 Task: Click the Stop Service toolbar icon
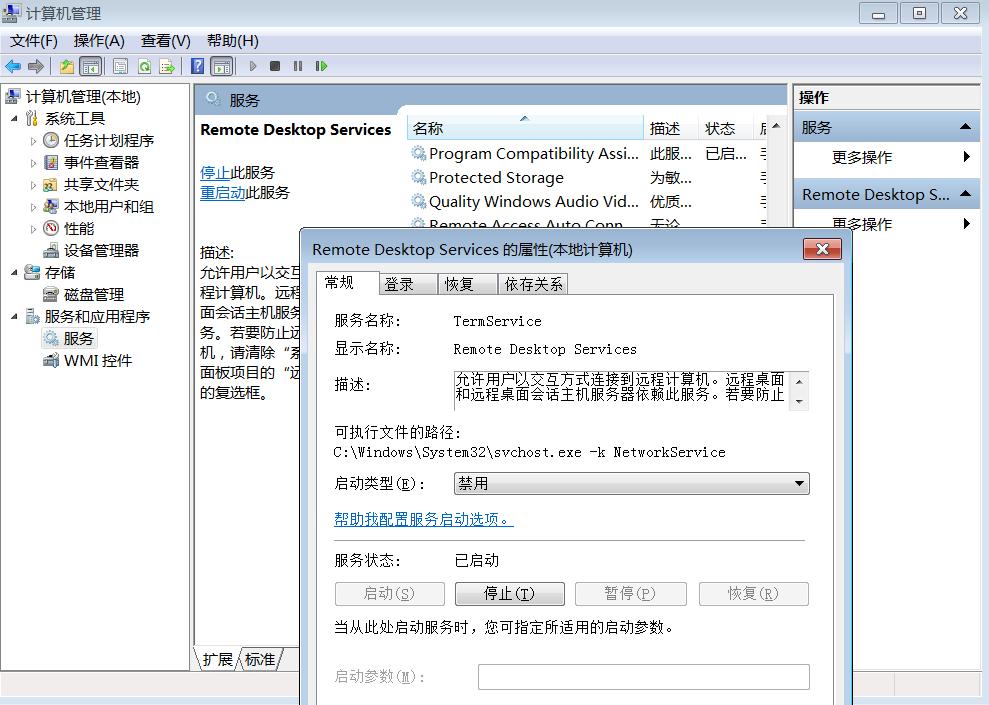273,66
